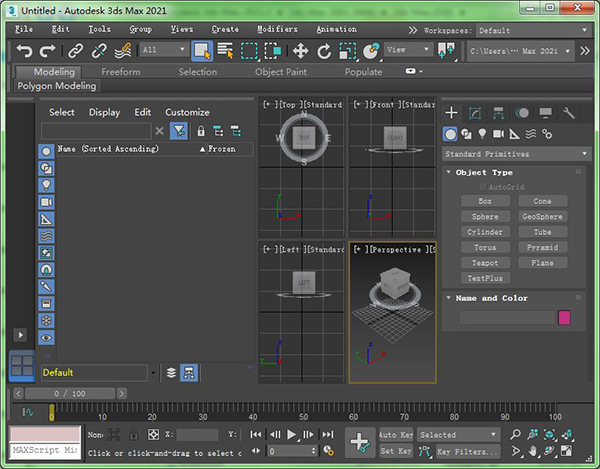
Task: Activate the Select Object tool
Action: [202, 50]
